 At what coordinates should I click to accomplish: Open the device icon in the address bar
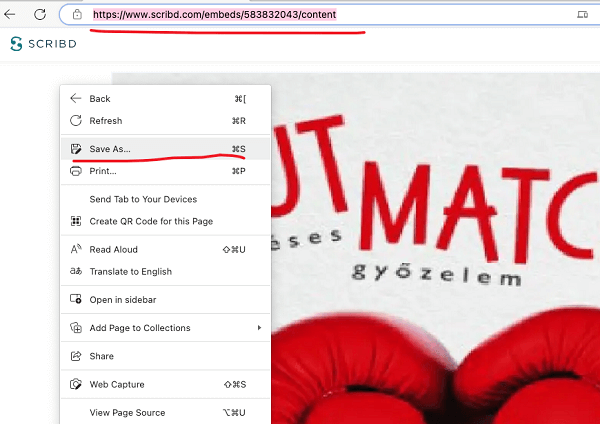coord(582,15)
